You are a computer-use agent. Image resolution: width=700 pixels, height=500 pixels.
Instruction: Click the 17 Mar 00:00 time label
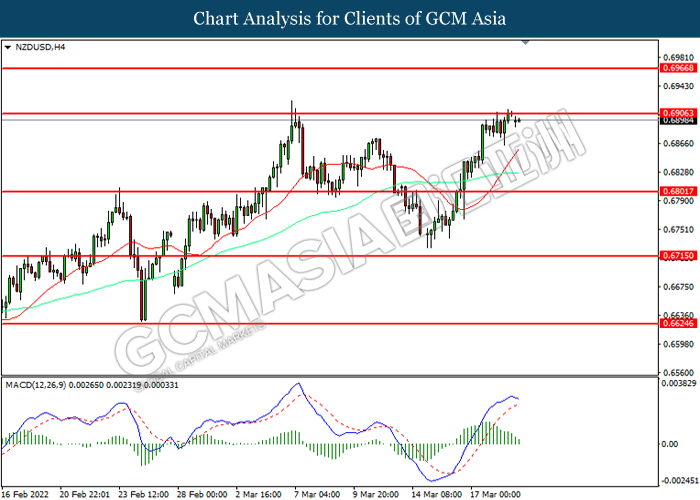pos(495,494)
